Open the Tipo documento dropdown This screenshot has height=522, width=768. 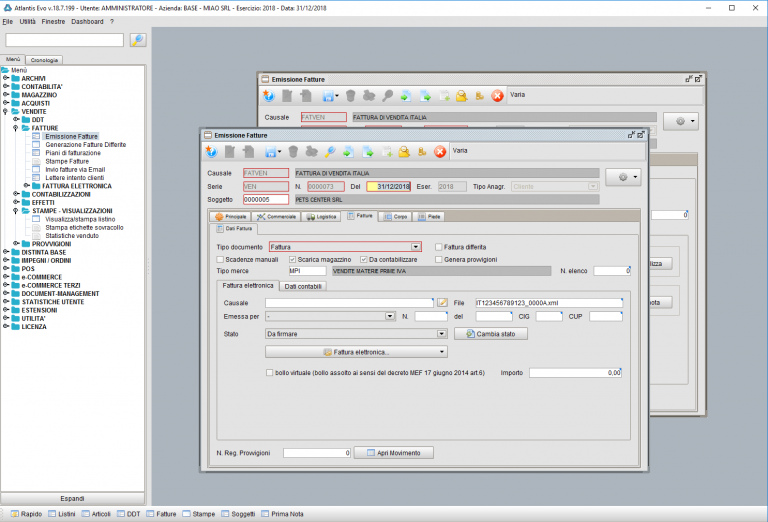415,247
